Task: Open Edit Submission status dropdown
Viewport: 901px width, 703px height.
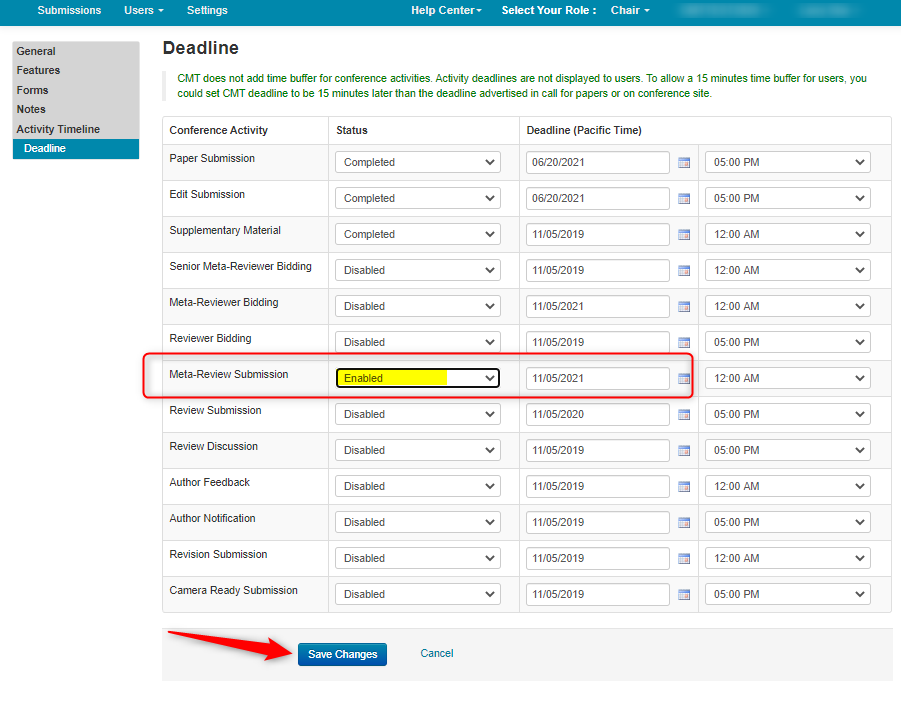Action: tap(418, 198)
